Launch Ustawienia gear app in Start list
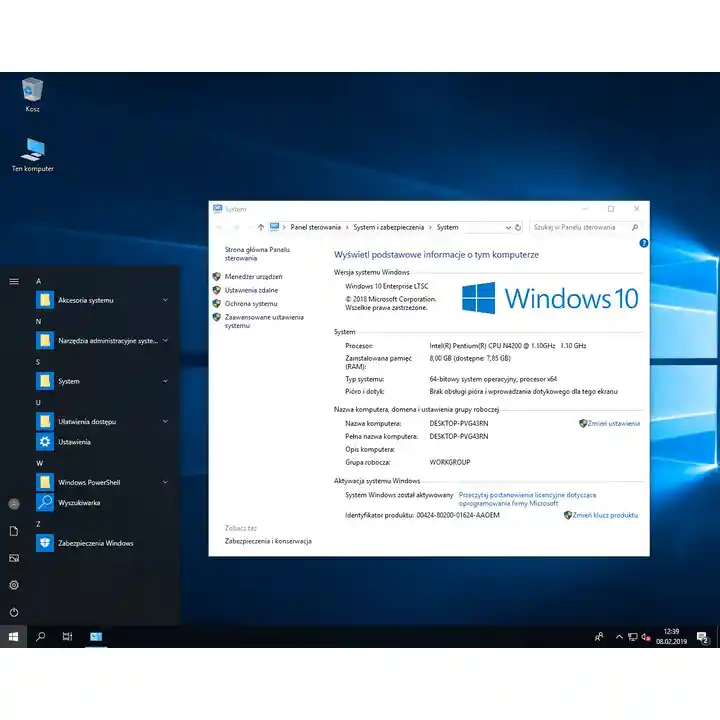Image resolution: width=720 pixels, height=720 pixels. click(103, 442)
